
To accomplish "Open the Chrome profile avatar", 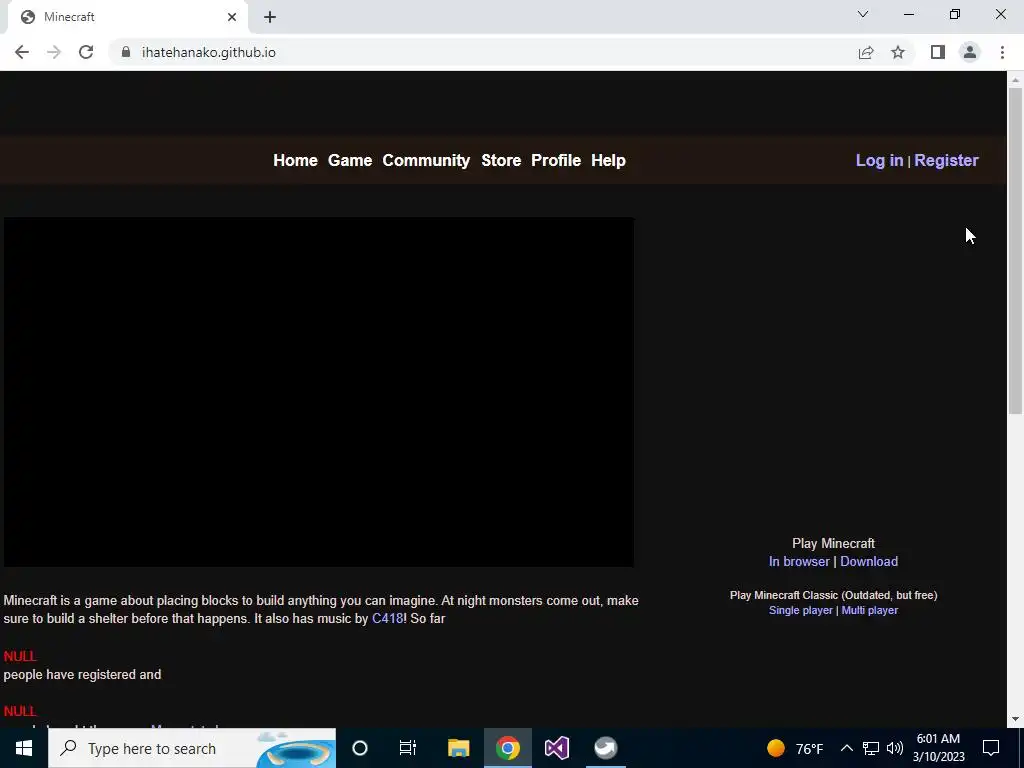I will pos(970,52).
